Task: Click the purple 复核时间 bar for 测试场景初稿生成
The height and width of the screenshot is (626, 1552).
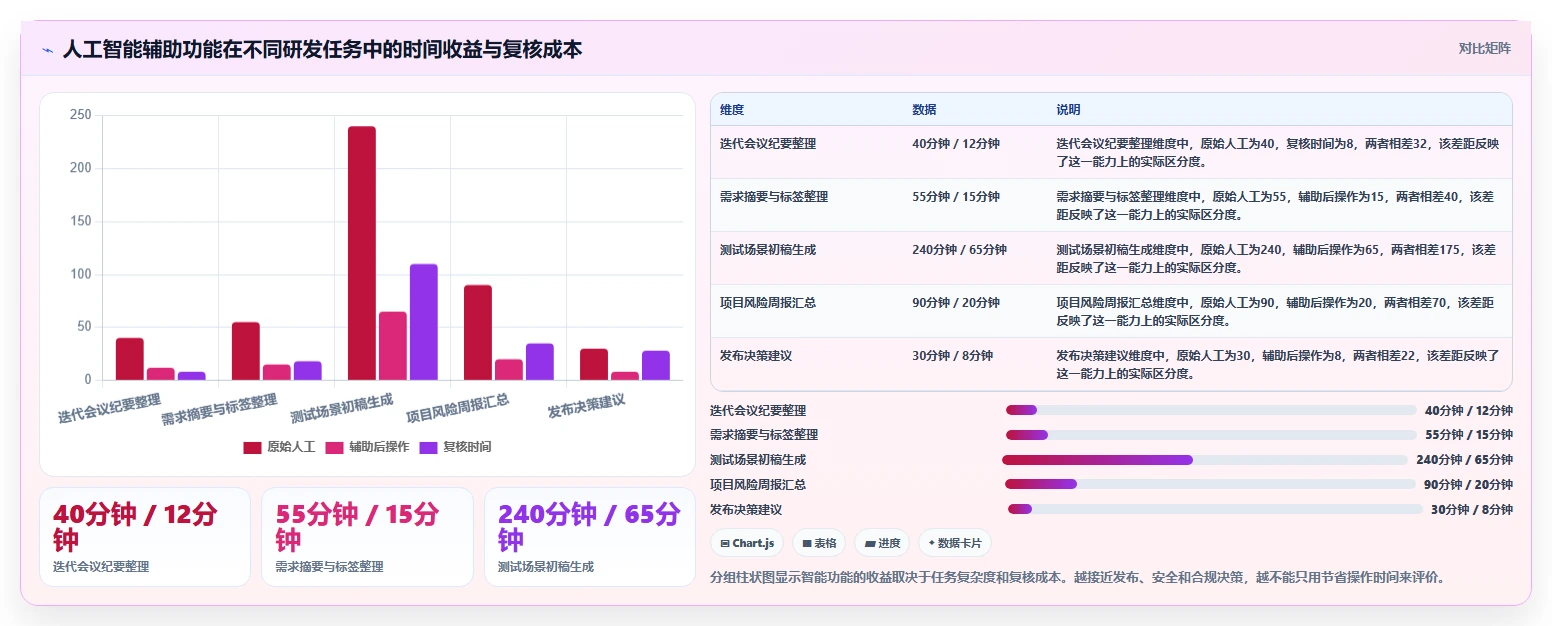Action: pos(424,322)
